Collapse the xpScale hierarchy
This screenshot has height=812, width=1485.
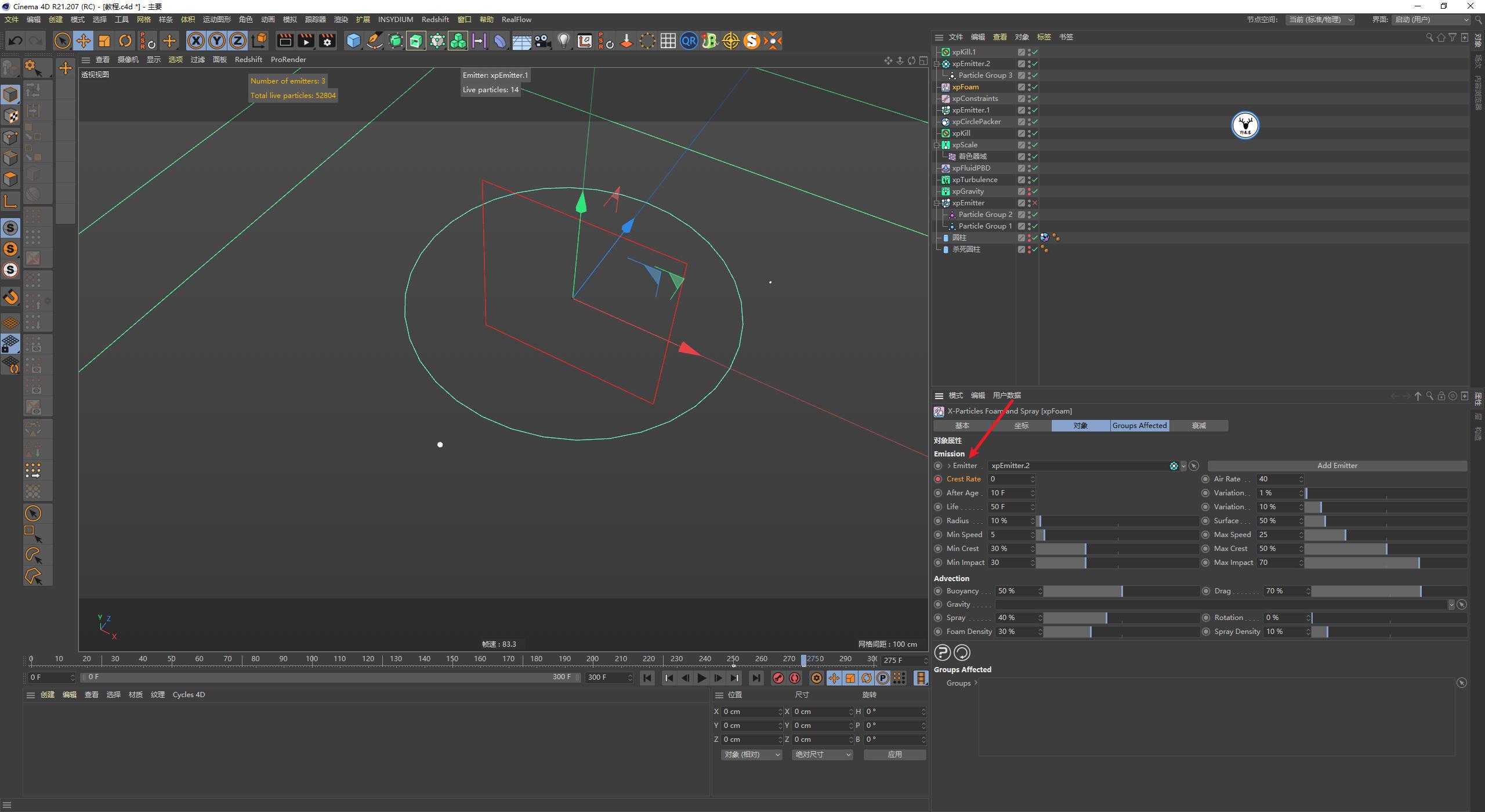[x=937, y=145]
